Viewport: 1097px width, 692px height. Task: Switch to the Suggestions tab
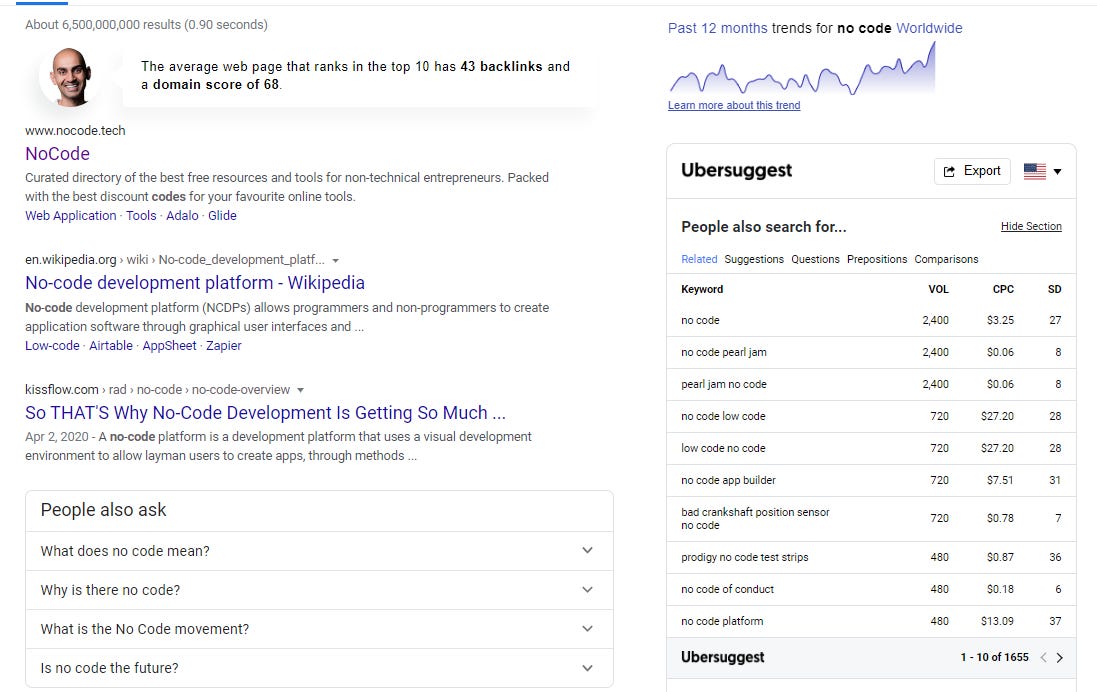(x=753, y=259)
